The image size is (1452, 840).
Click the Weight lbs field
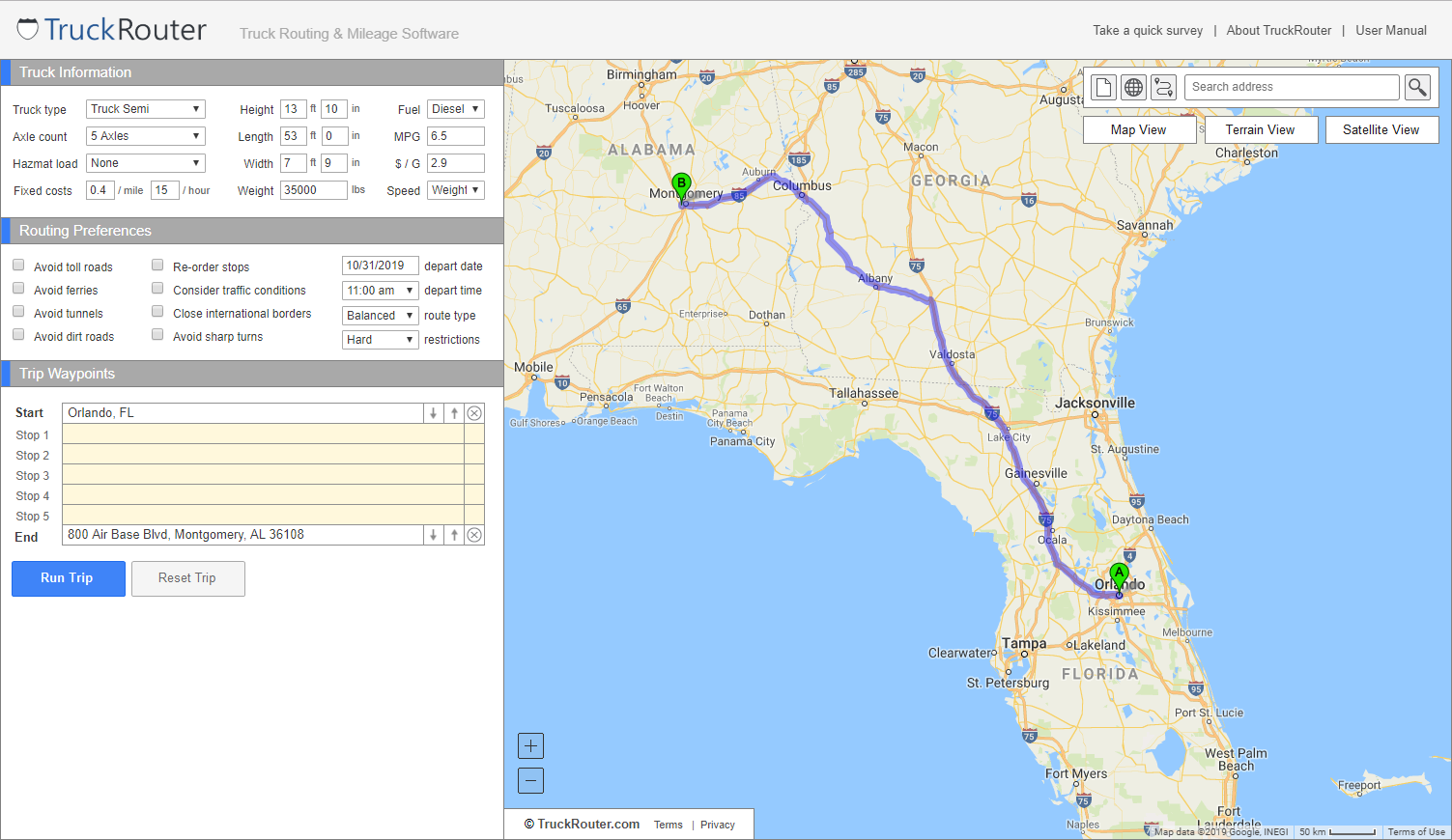click(314, 190)
